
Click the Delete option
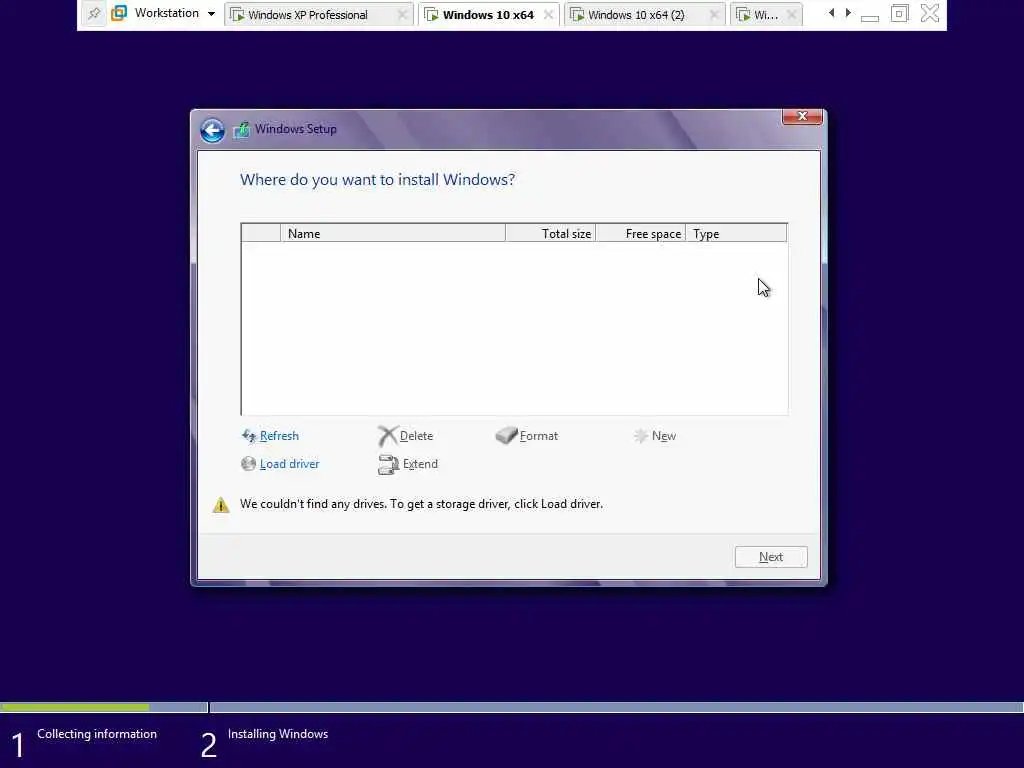416,436
